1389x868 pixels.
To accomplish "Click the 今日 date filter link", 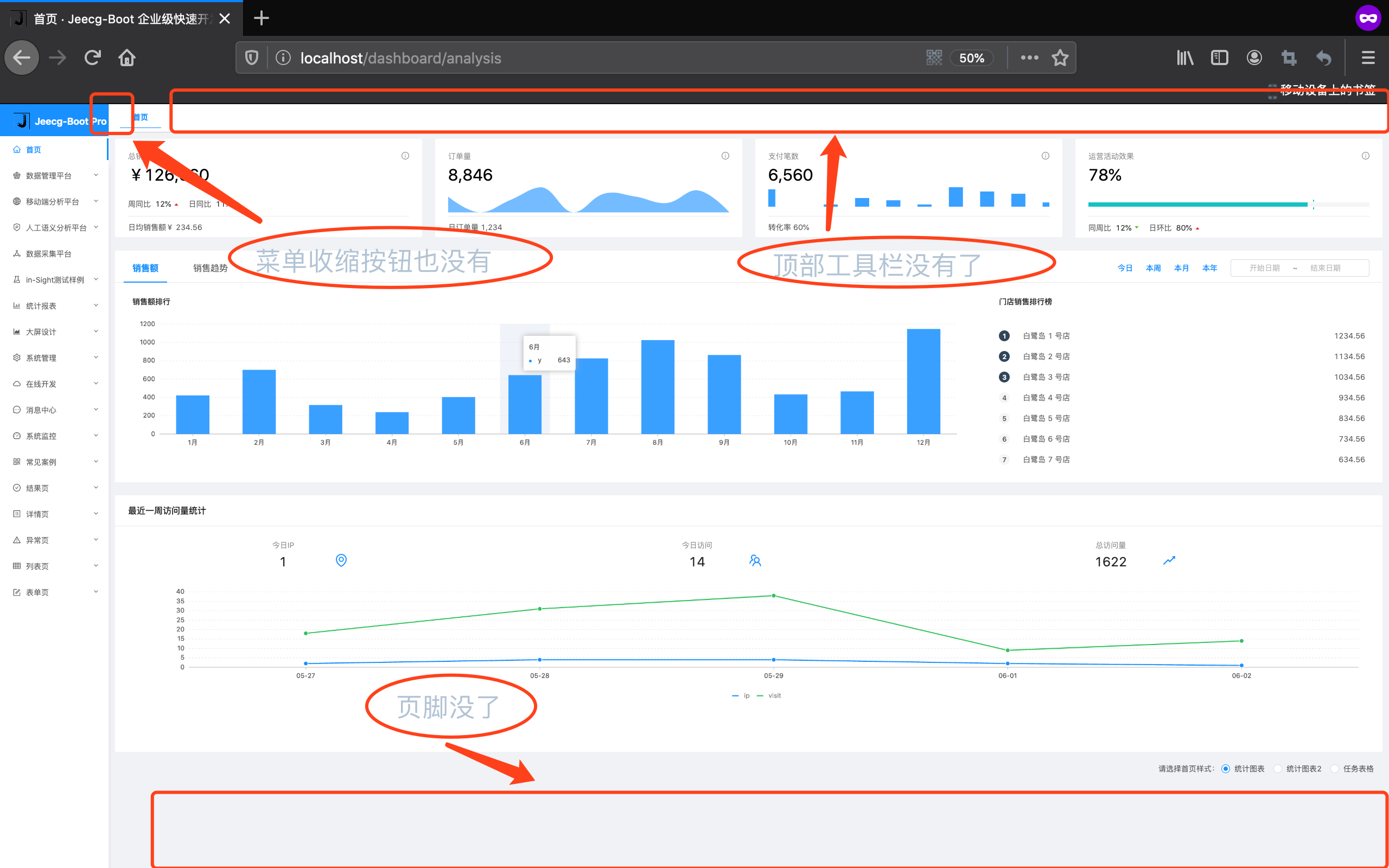I will 1125,268.
